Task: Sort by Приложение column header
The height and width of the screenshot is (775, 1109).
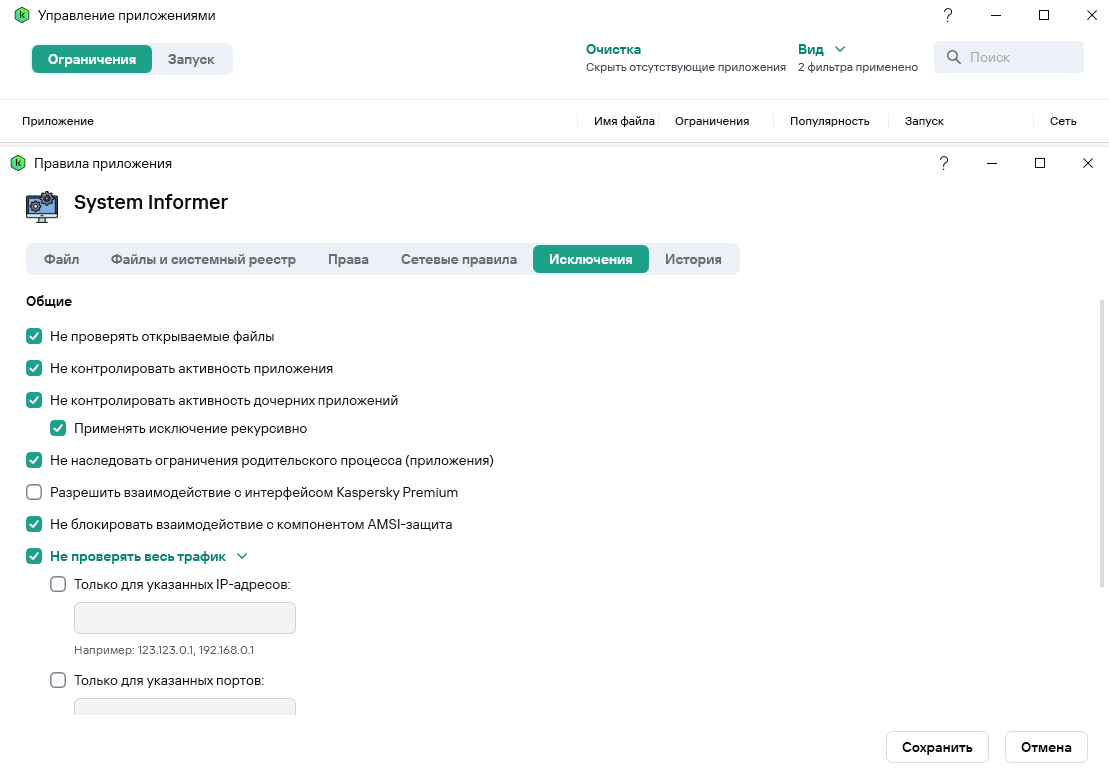Action: click(x=58, y=121)
